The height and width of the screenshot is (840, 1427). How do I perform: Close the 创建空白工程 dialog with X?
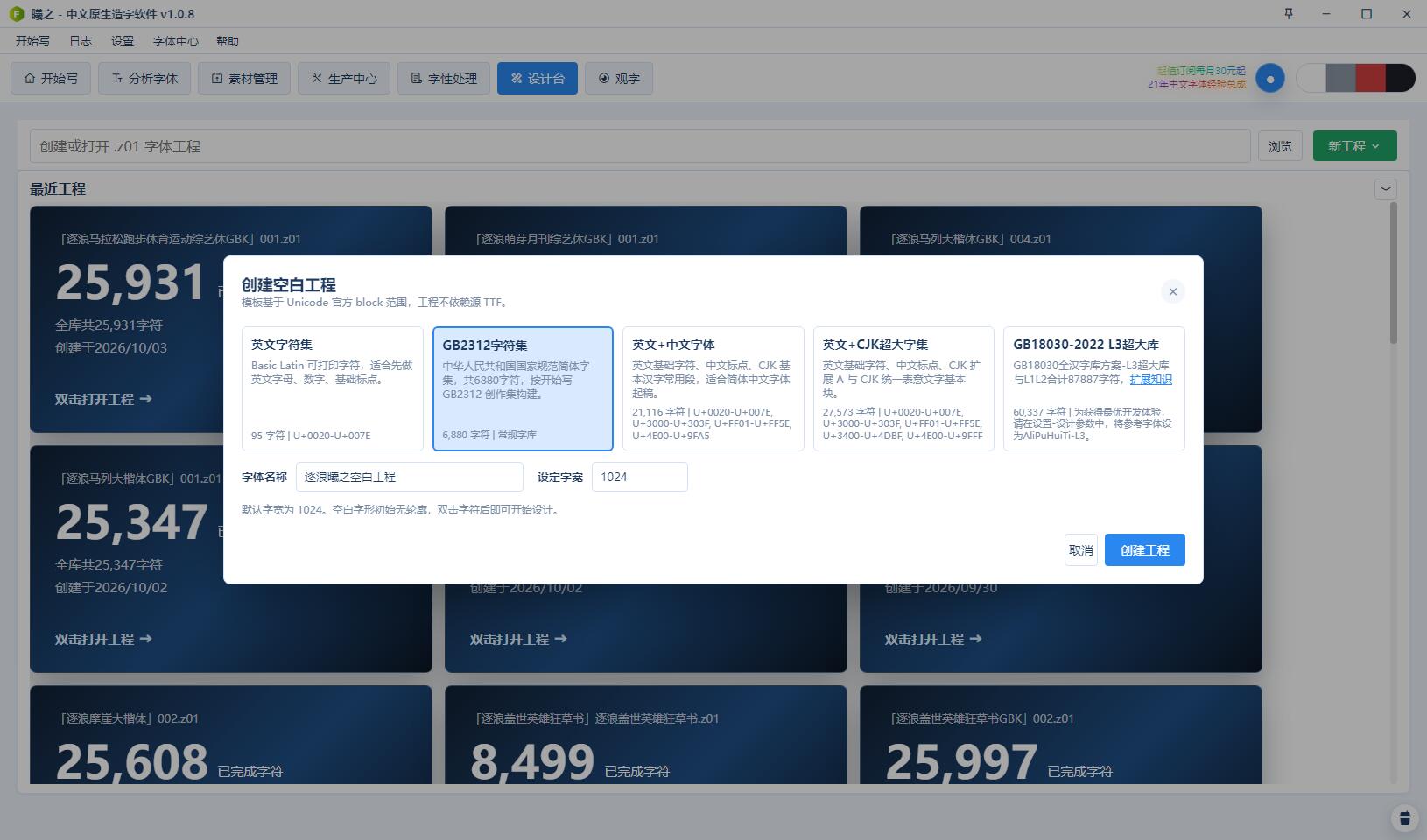coord(1172,291)
